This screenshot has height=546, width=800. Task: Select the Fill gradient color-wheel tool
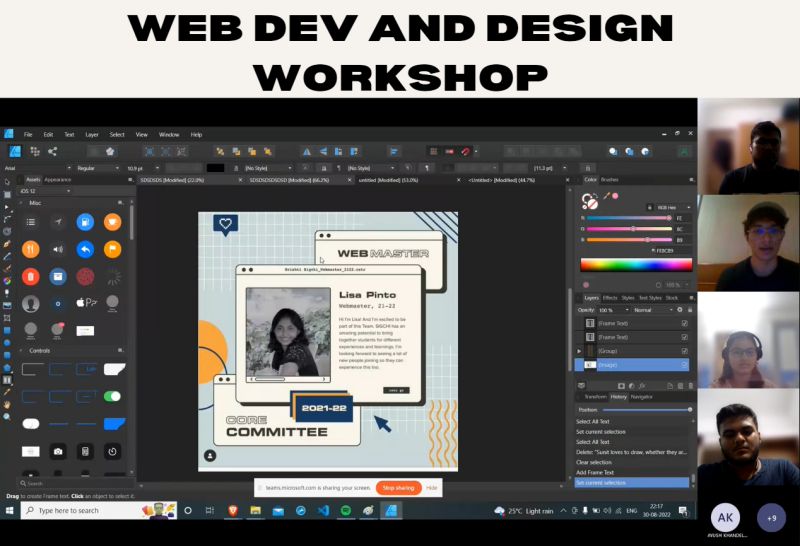point(7,281)
